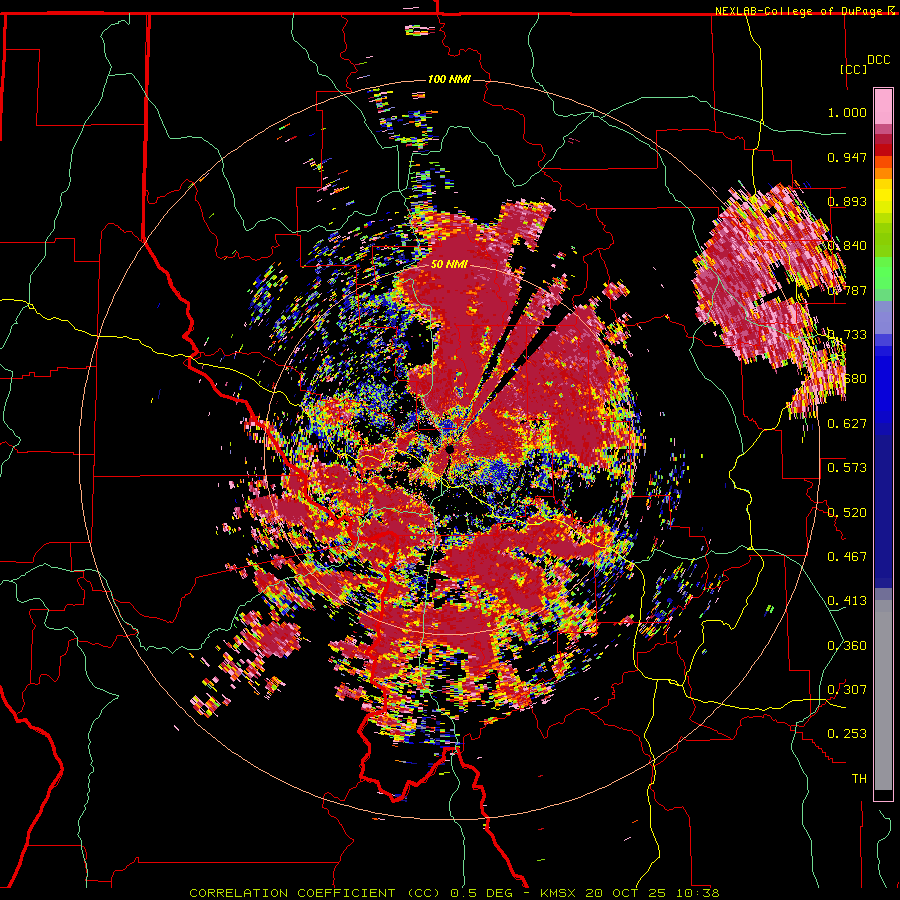Click the 0.413 legend value
This screenshot has width=900, height=900.
click(x=847, y=601)
